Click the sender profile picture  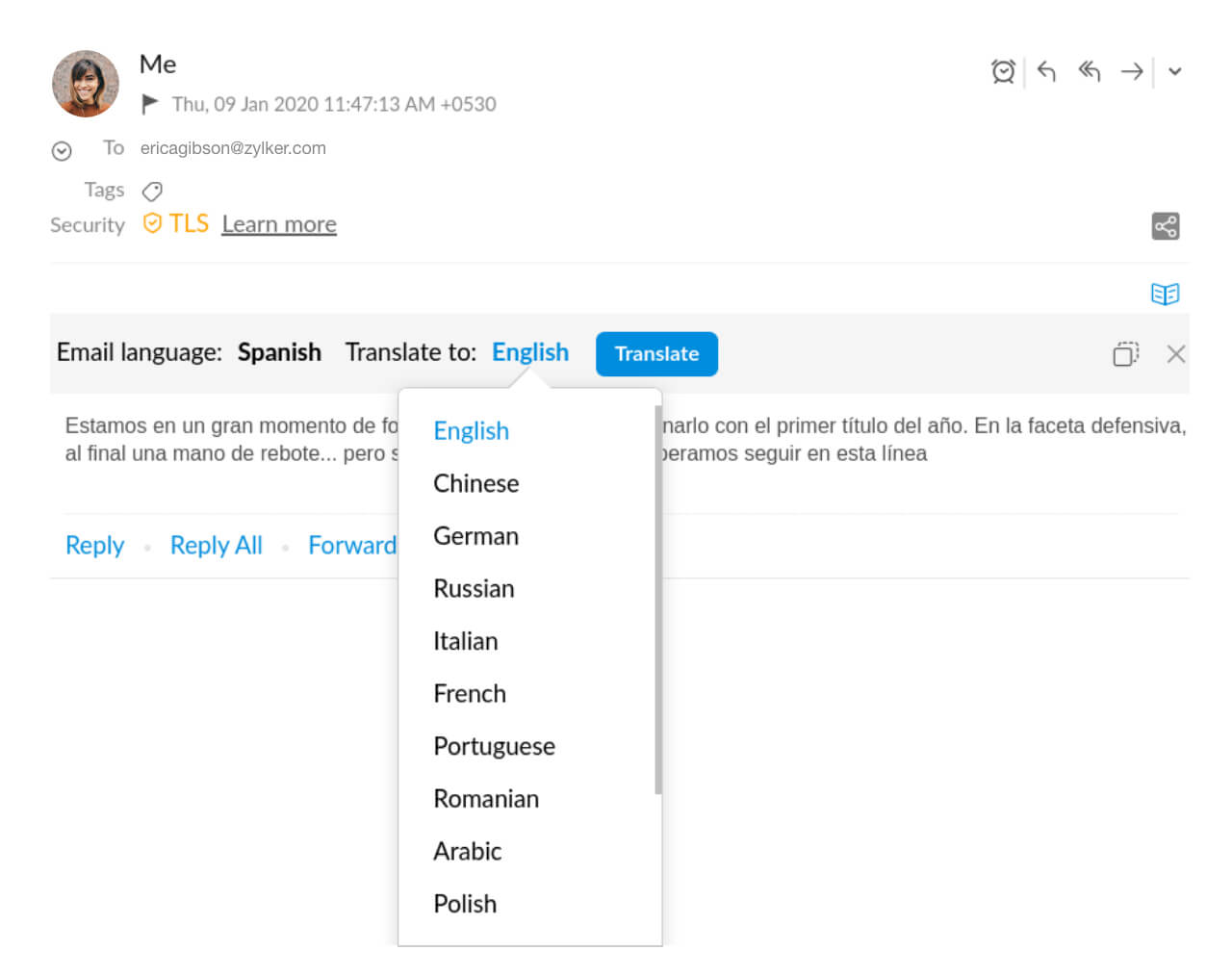tap(86, 84)
